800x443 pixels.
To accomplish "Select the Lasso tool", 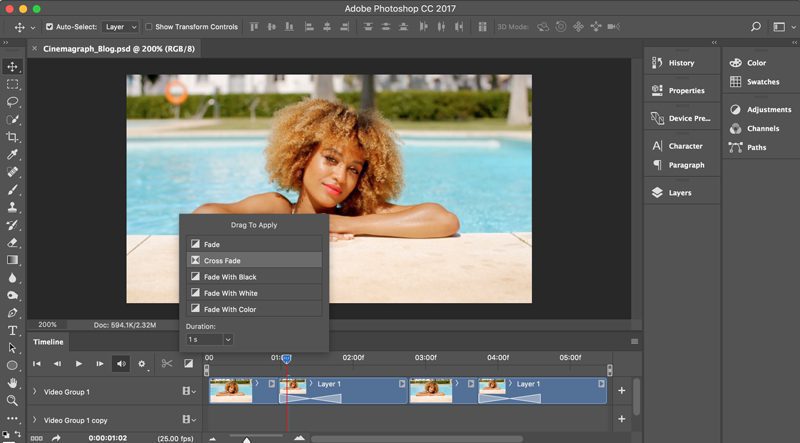I will coord(12,102).
